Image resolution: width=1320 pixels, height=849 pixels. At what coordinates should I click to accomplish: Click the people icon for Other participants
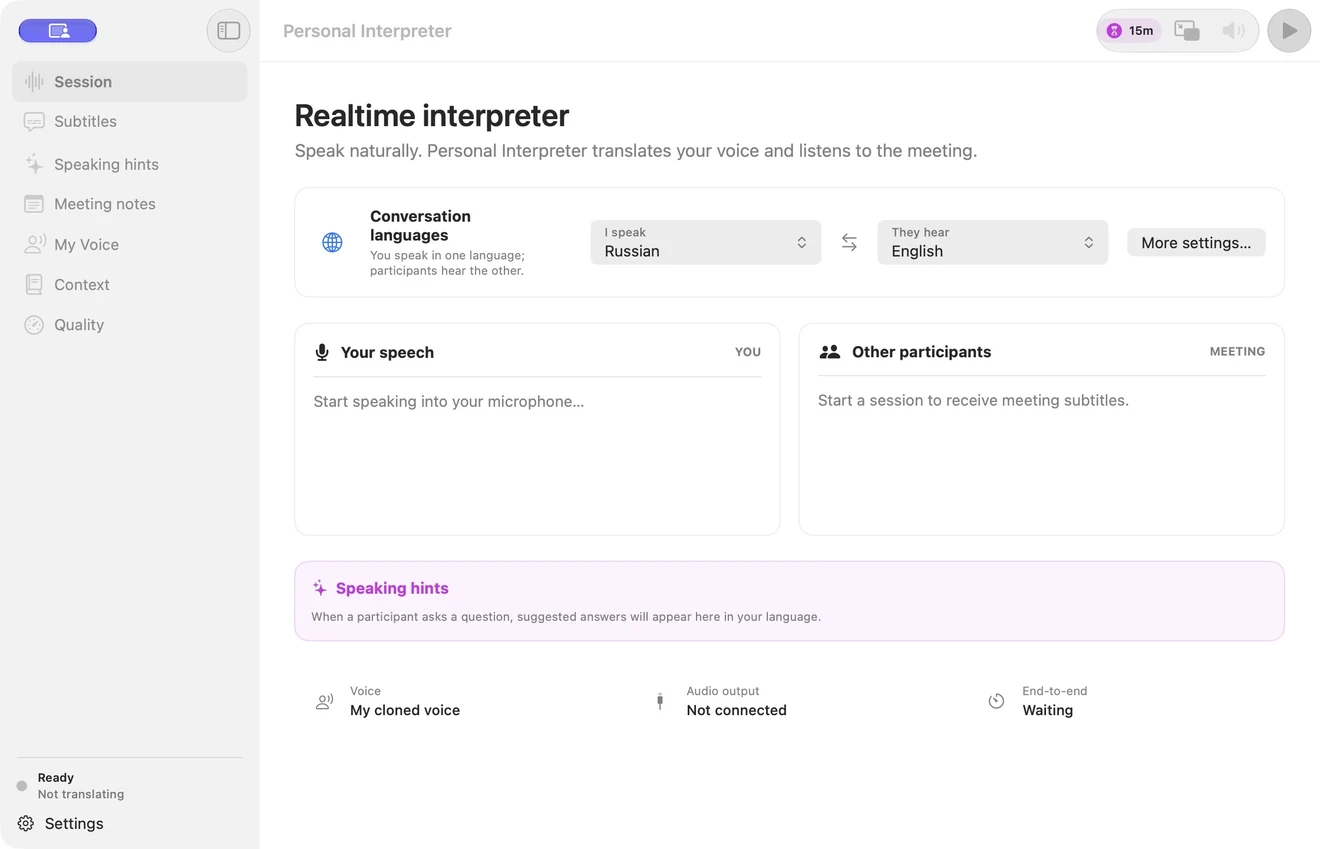(829, 352)
